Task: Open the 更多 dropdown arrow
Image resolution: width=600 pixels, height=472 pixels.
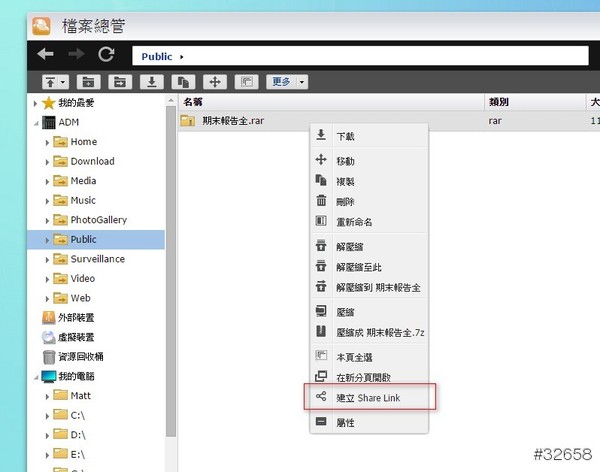Action: point(302,82)
